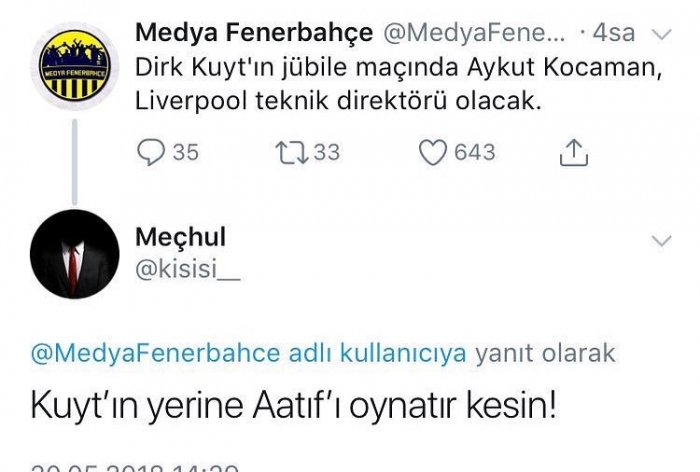Open the Meçhul display name

[x=179, y=237]
